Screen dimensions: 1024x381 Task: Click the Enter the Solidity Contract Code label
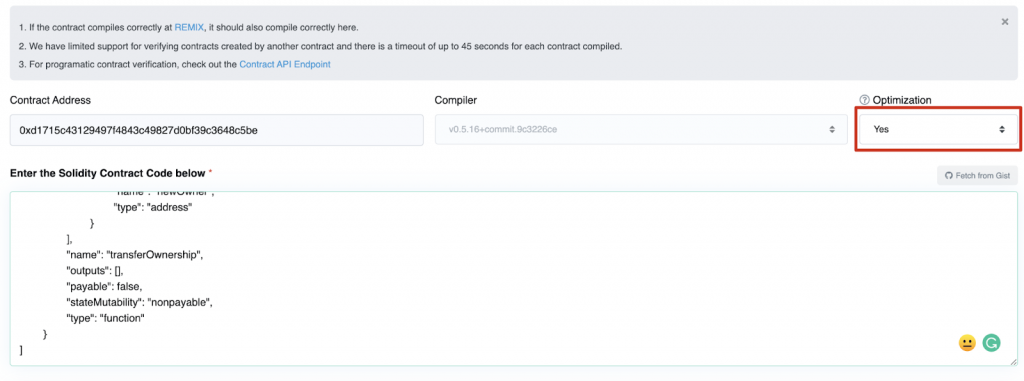coord(108,173)
